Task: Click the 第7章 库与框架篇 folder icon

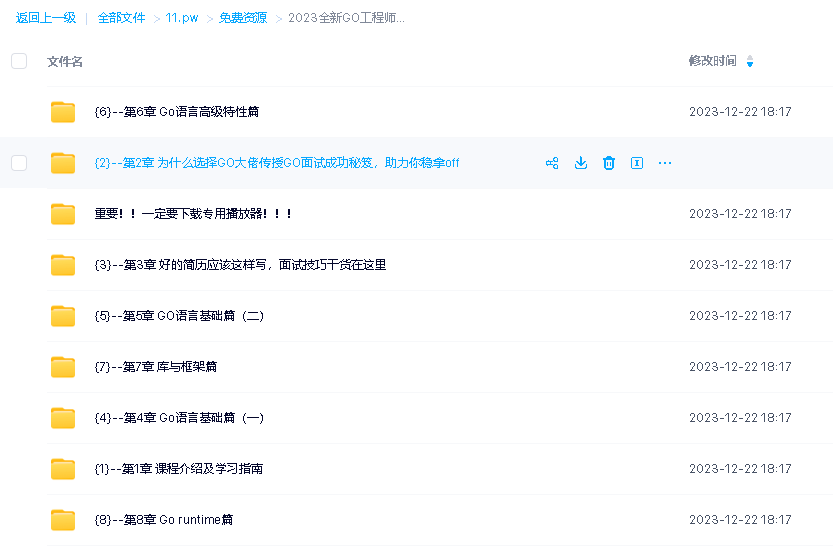Action: point(63,367)
